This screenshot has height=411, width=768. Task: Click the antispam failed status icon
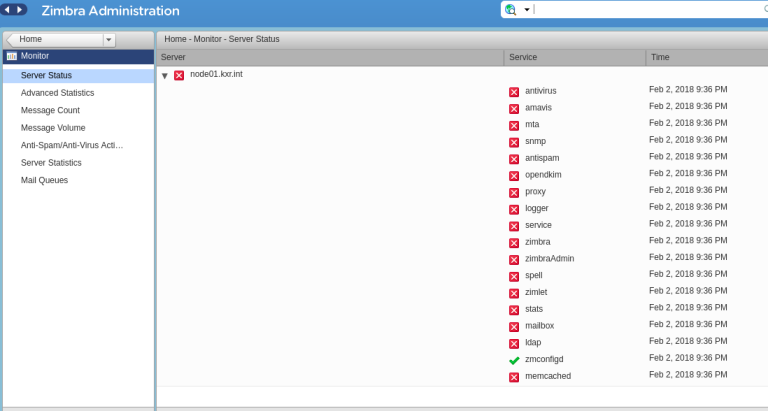click(514, 159)
